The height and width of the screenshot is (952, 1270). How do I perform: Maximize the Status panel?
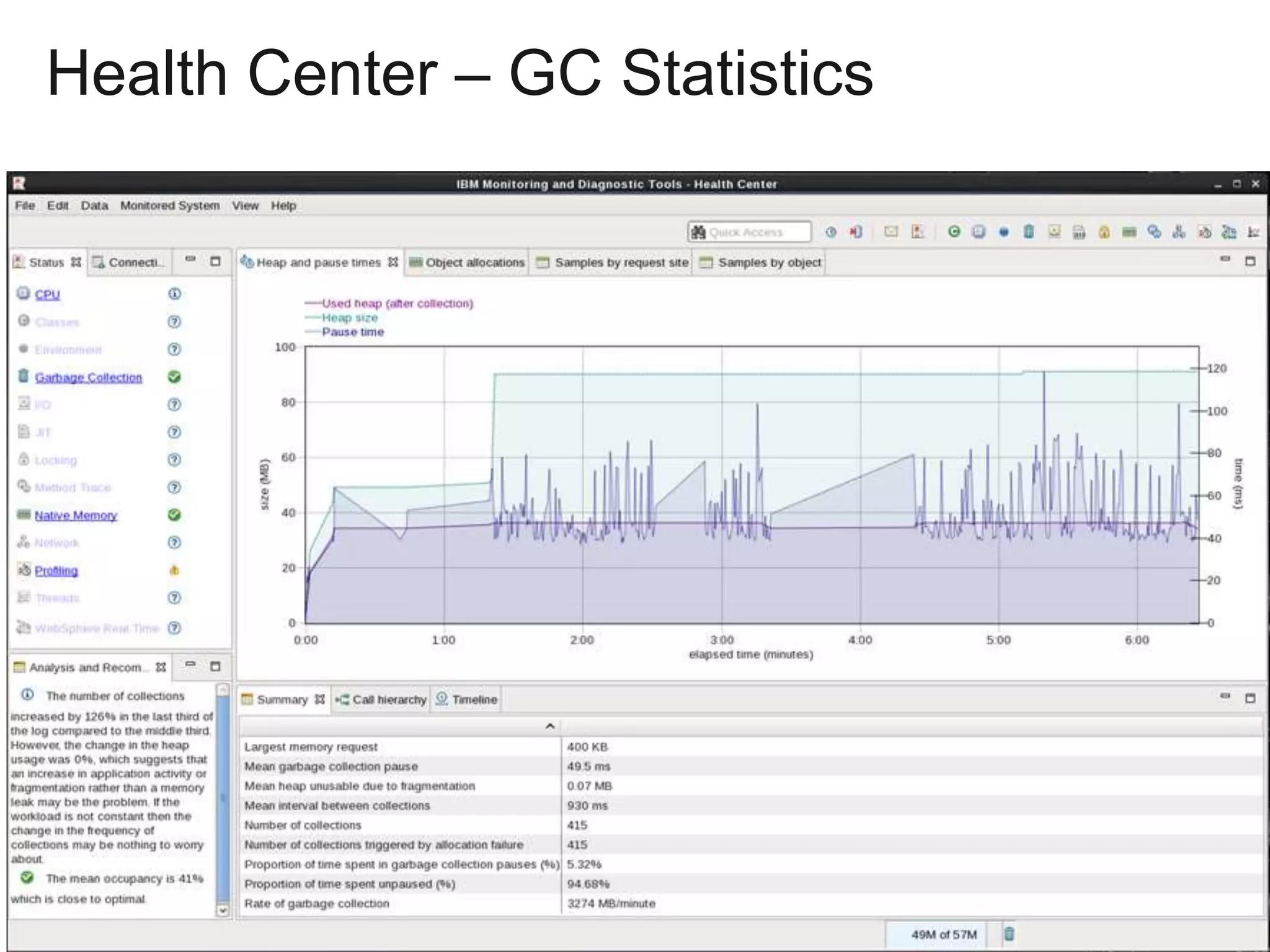tap(215, 261)
